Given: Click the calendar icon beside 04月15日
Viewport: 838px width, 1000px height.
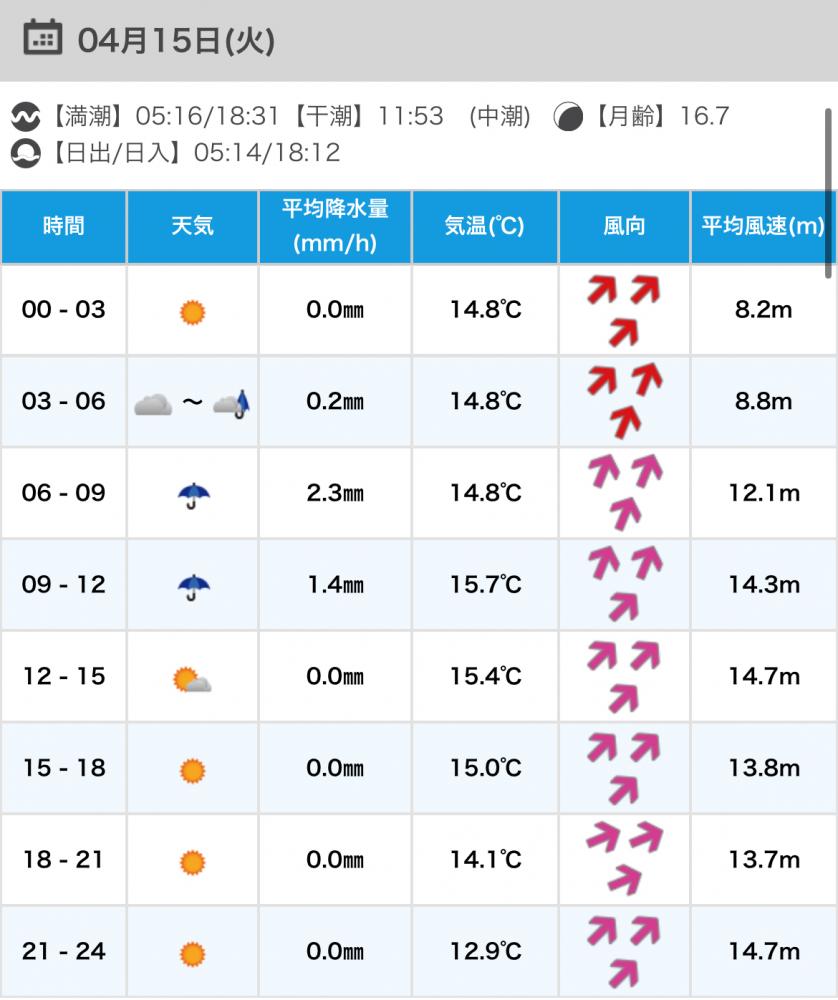Looking at the screenshot, I should (x=41, y=40).
